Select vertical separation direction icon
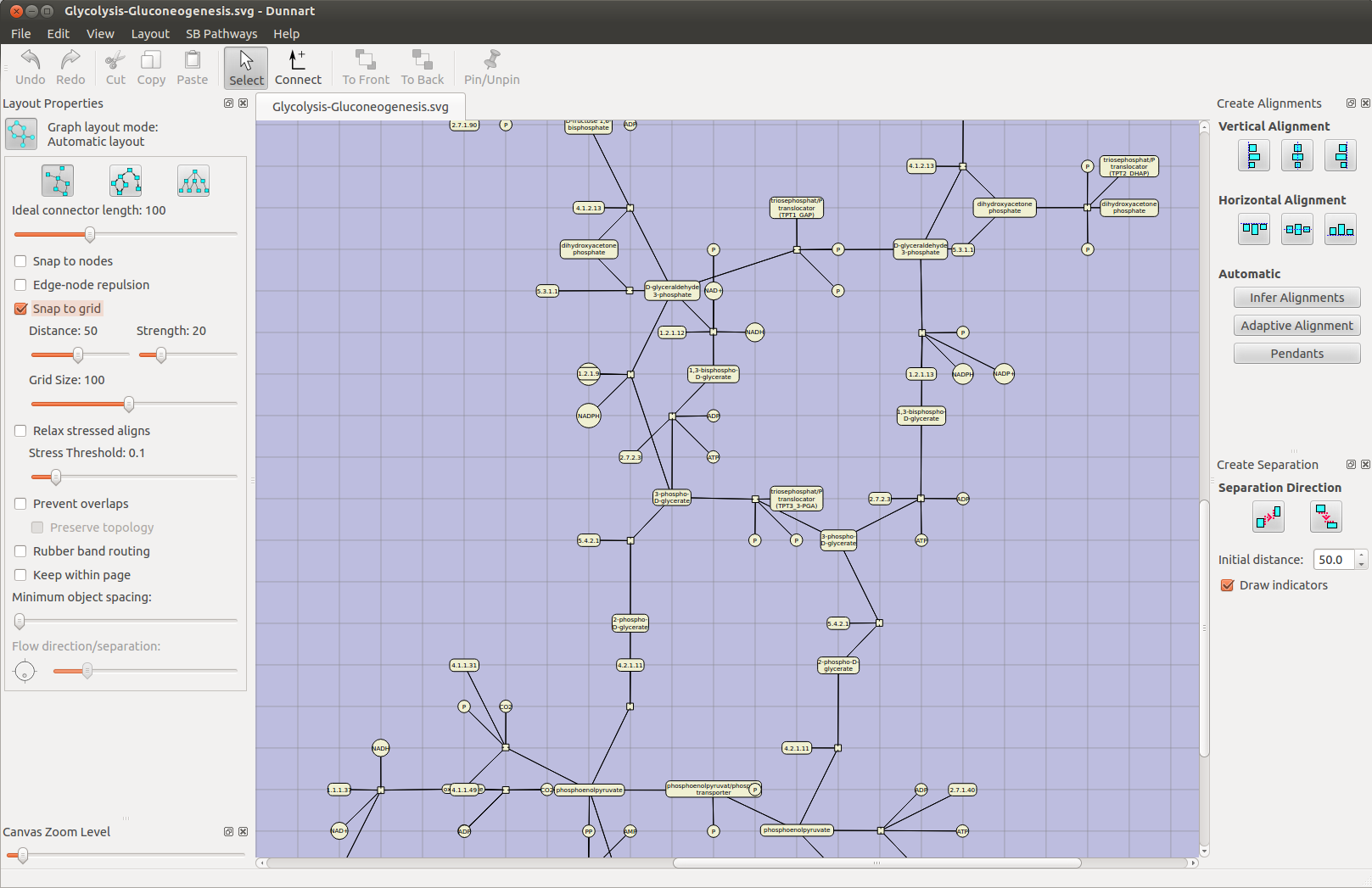 tap(1325, 516)
